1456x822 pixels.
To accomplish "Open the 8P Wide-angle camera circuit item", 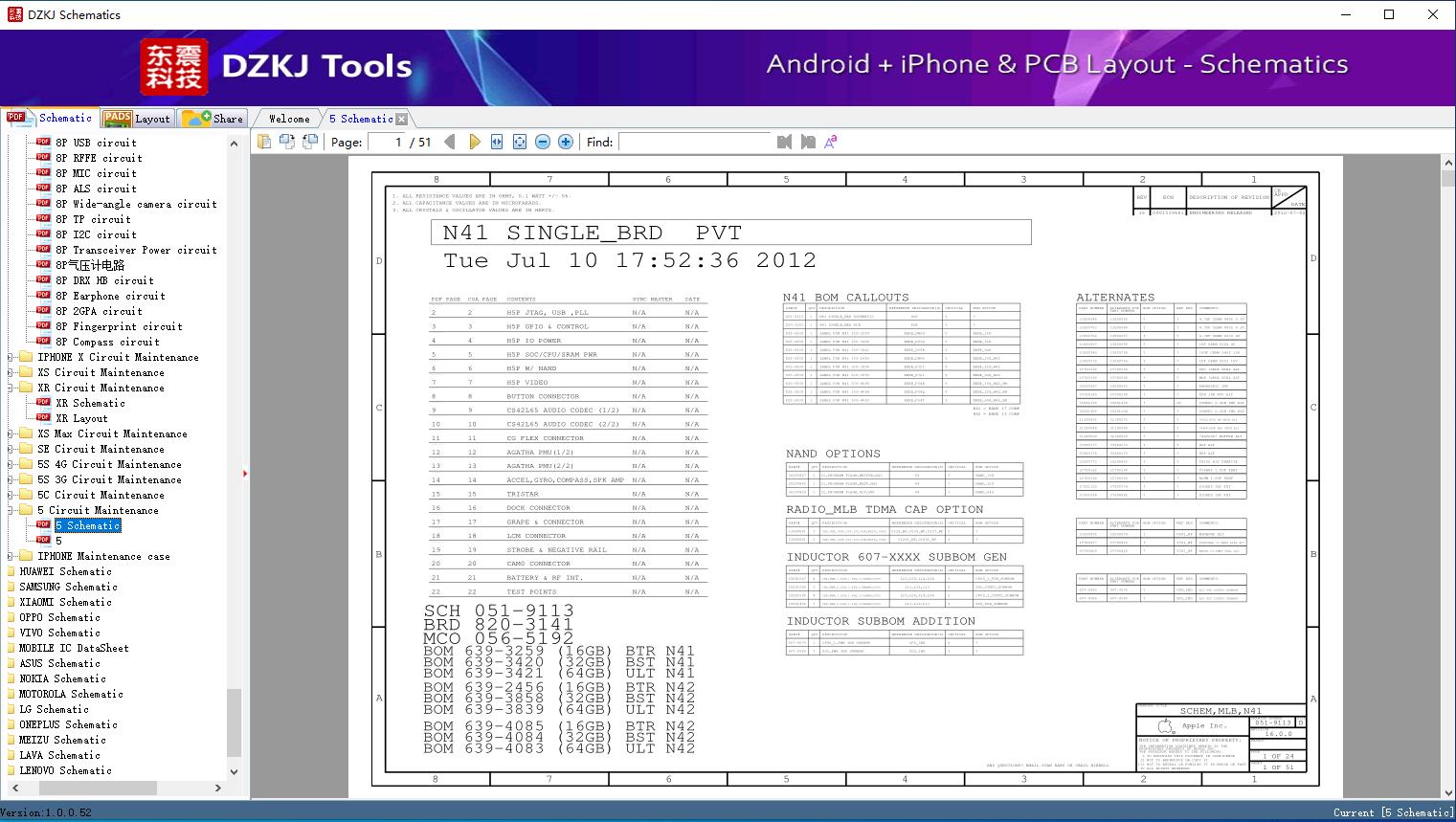I will tap(136, 204).
